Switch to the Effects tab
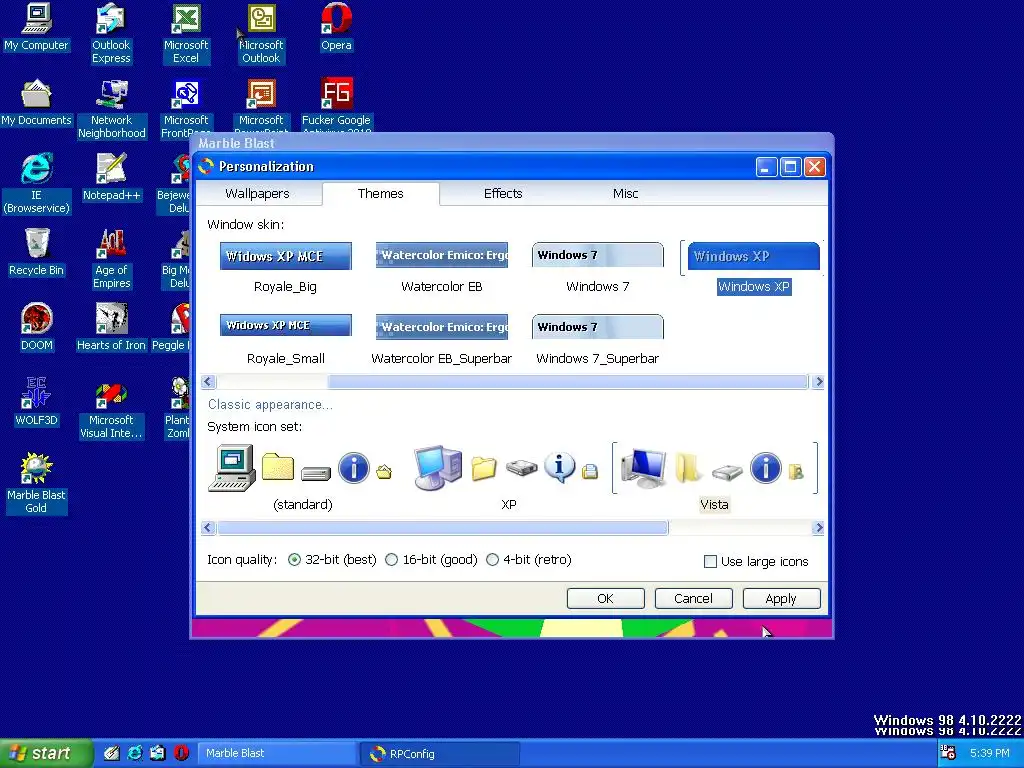This screenshot has width=1024, height=768. click(x=503, y=193)
